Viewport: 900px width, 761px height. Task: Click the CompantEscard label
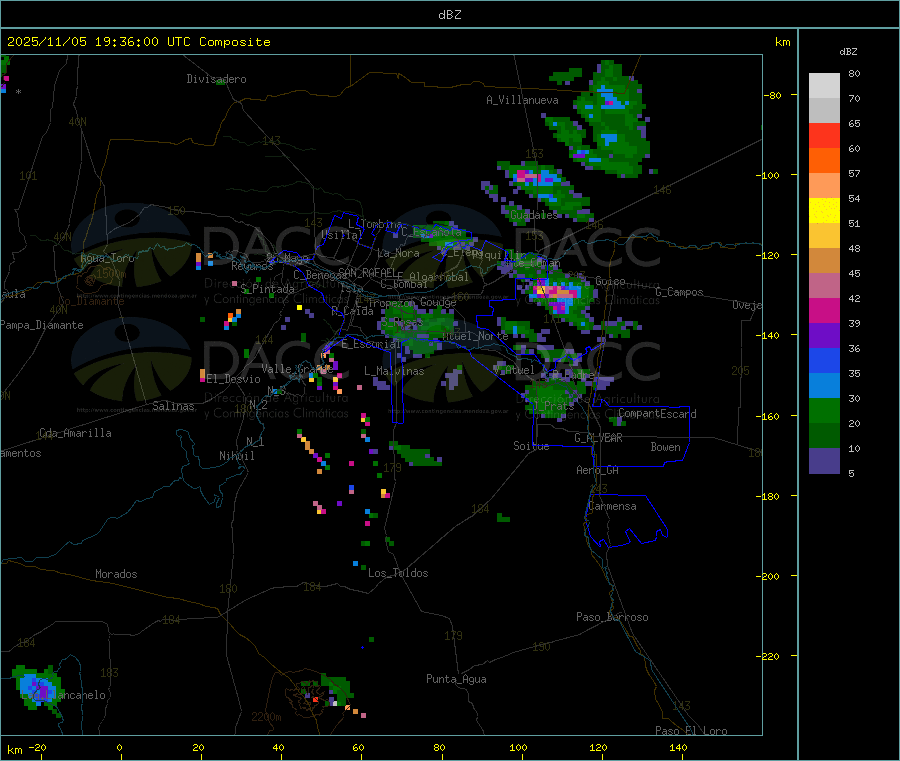pyautogui.click(x=657, y=413)
